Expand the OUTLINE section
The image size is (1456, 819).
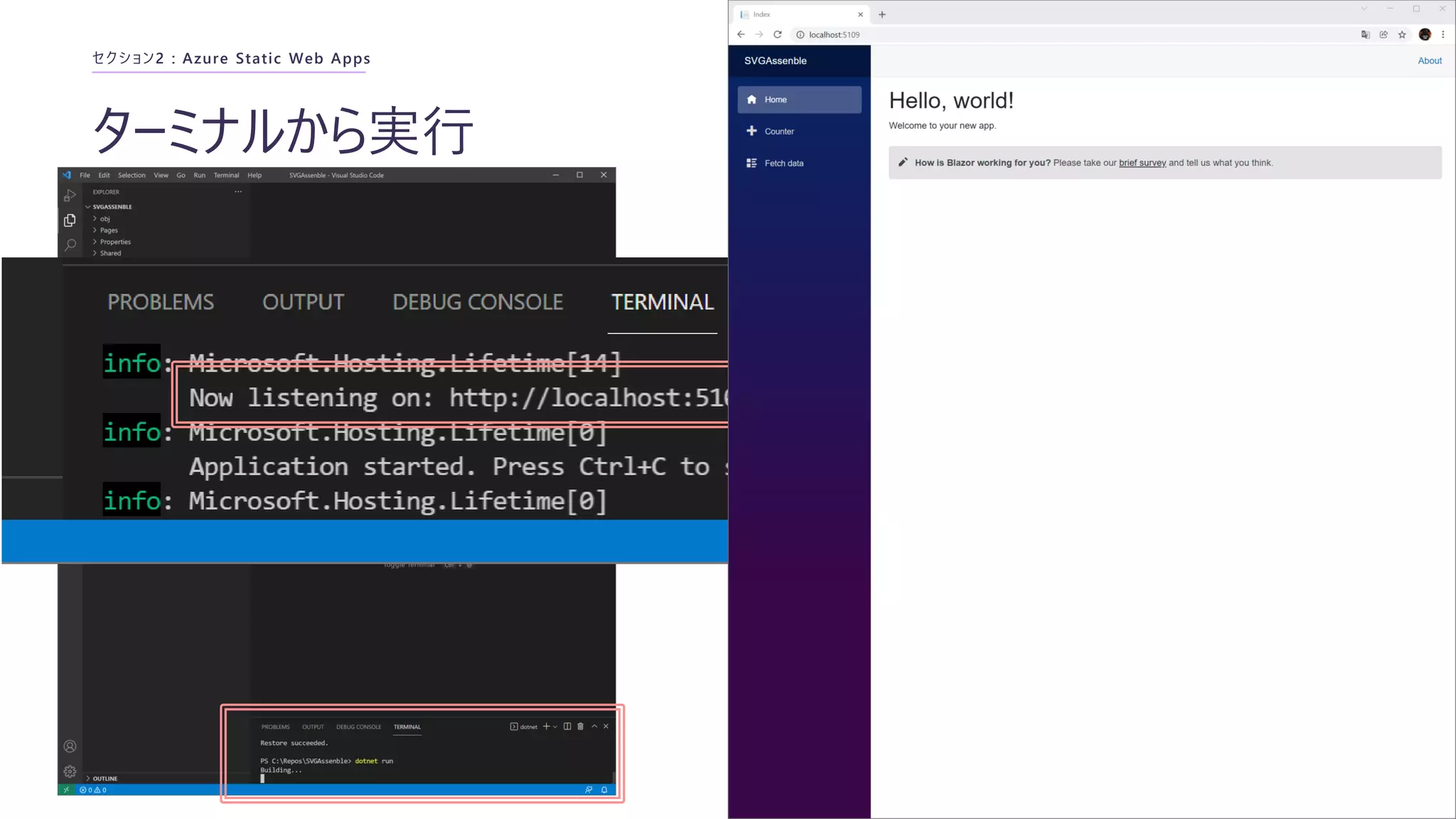click(x=105, y=778)
